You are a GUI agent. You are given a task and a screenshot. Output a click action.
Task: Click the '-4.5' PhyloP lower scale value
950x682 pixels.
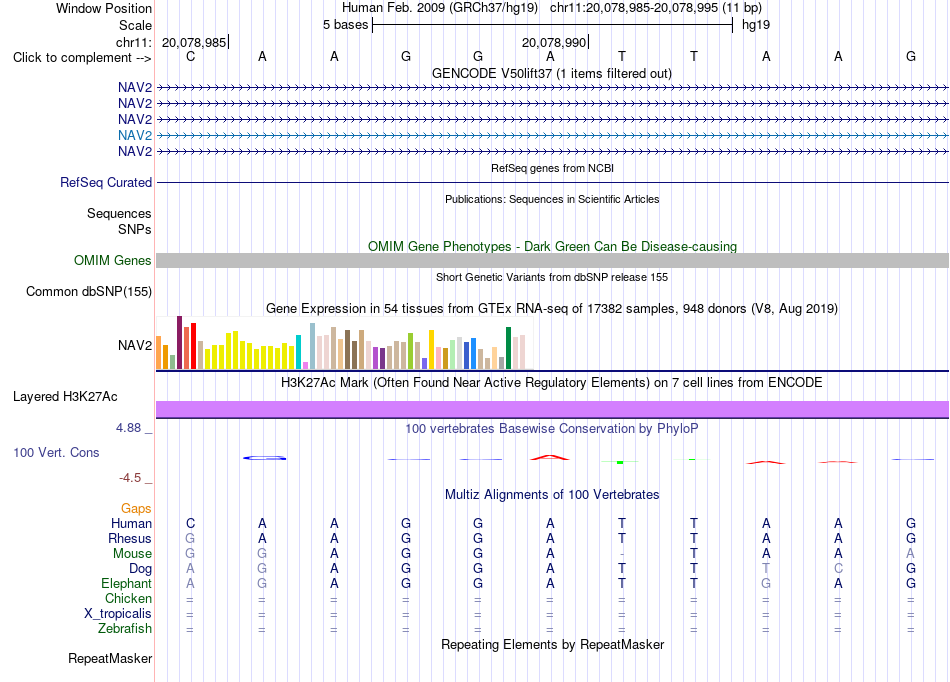[130, 478]
